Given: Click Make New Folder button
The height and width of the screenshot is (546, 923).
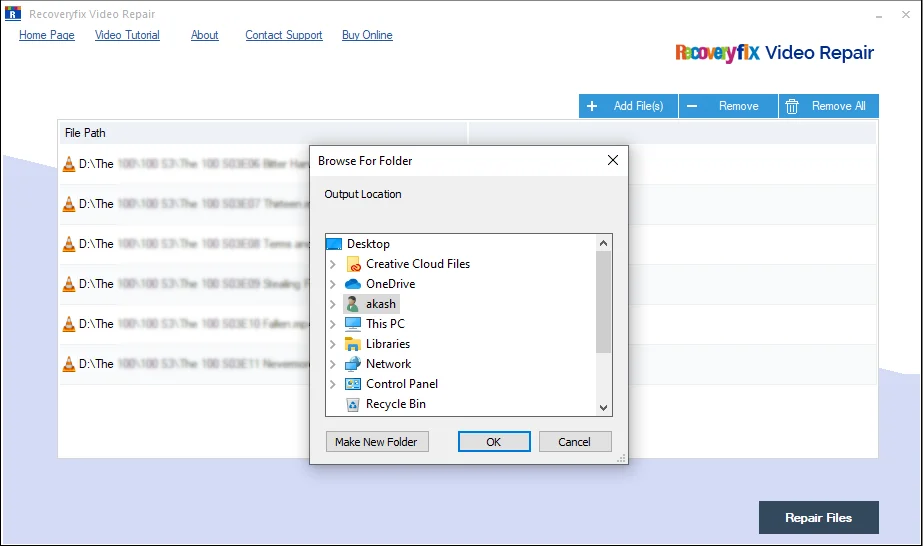Looking at the screenshot, I should coord(376,442).
